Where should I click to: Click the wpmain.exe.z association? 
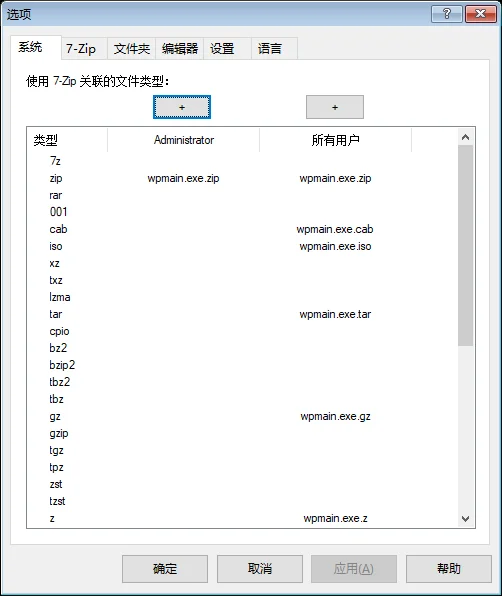(336, 518)
